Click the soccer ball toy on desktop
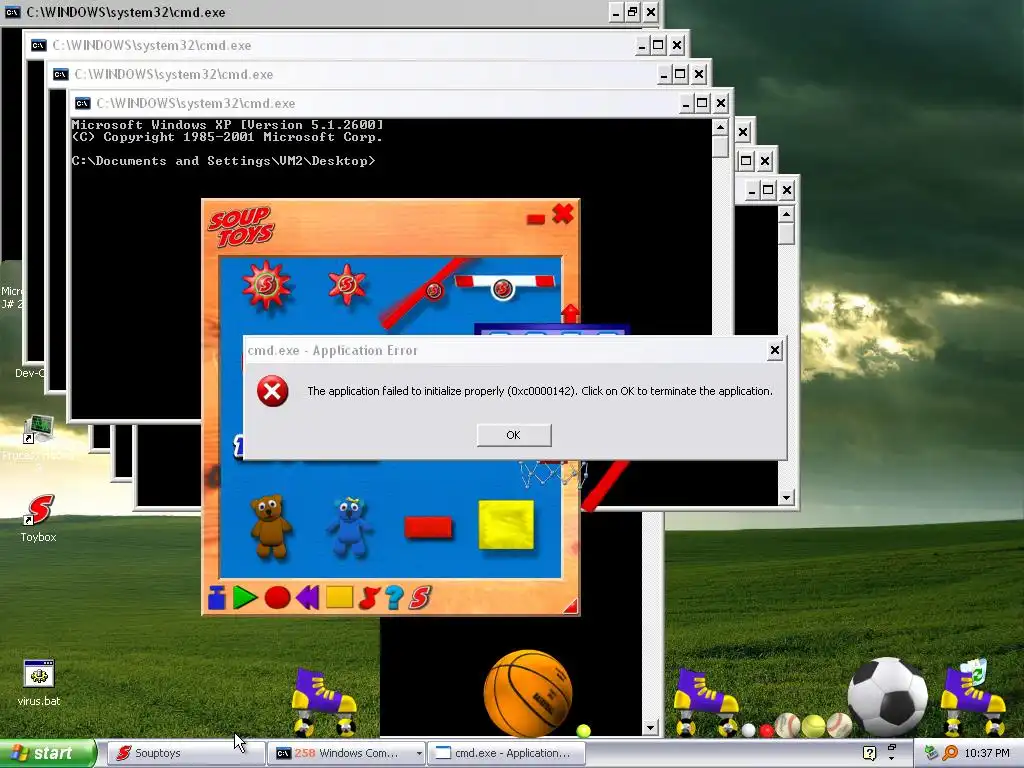Viewport: 1024px width, 768px height. tap(888, 697)
